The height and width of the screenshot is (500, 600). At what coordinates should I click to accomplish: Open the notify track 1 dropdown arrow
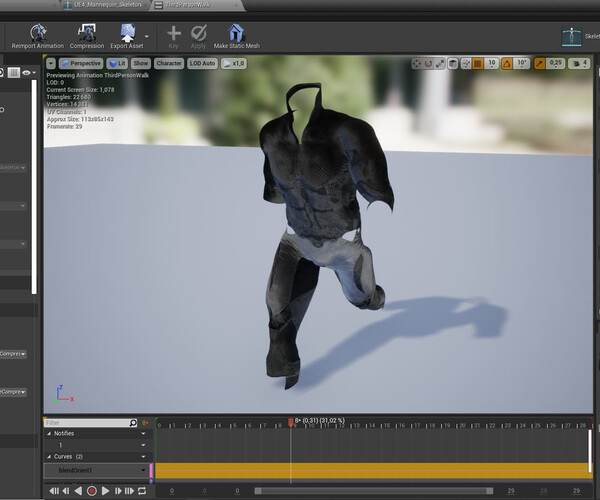[143, 445]
